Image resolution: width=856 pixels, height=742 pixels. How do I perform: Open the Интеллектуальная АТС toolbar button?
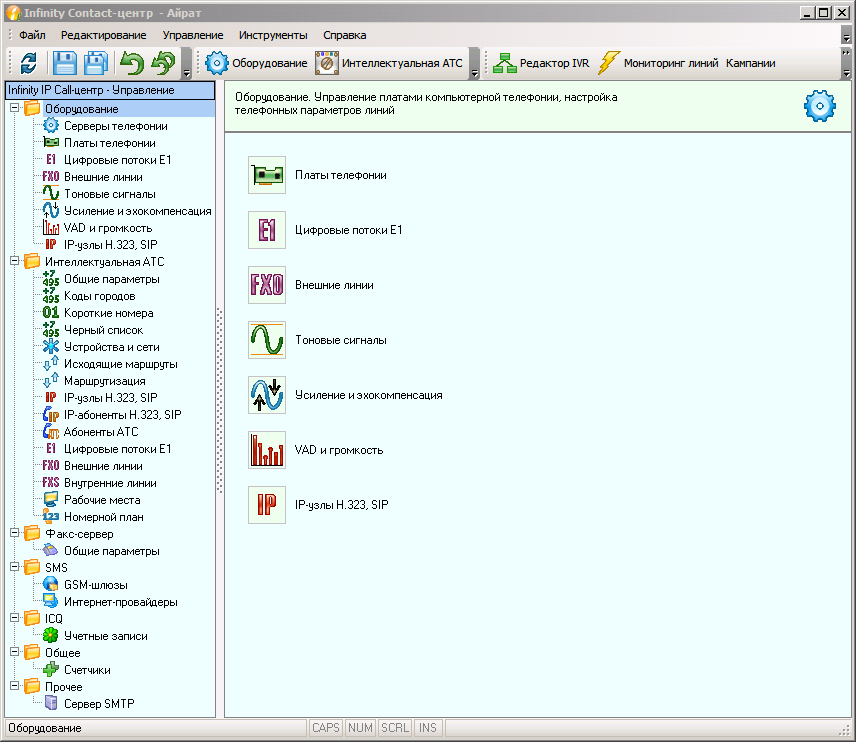[389, 63]
